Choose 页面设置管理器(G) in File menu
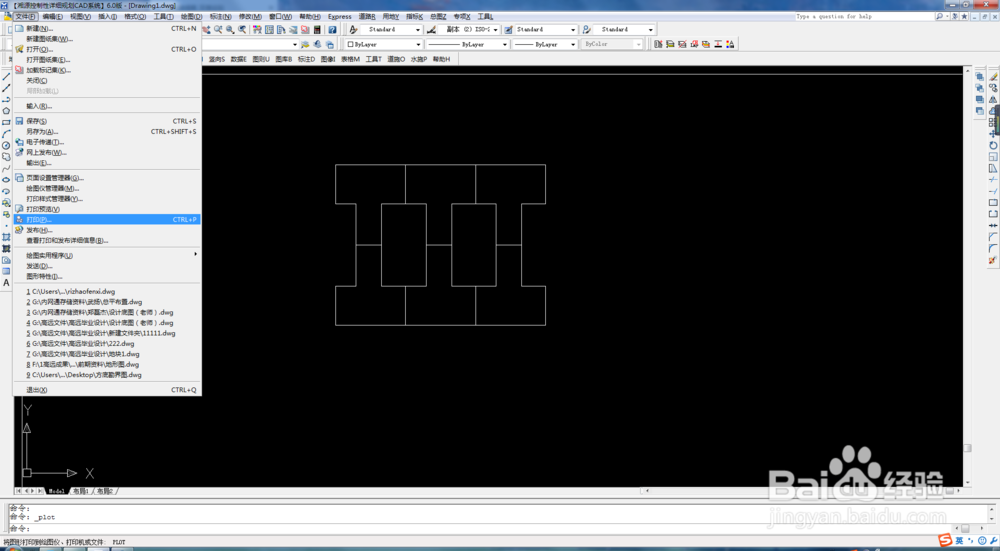Image resolution: width=1000 pixels, height=551 pixels. pos(107,178)
